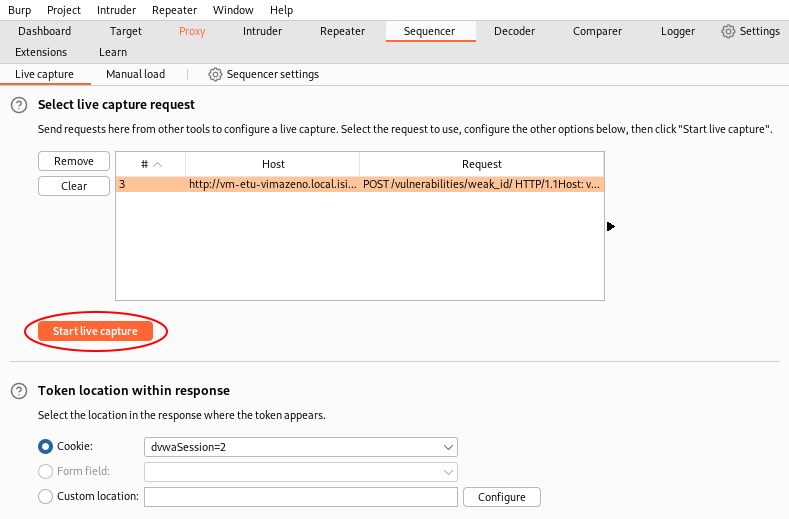Switch to the Decoder tab
Image resolution: width=789 pixels, height=519 pixels.
coord(514,31)
